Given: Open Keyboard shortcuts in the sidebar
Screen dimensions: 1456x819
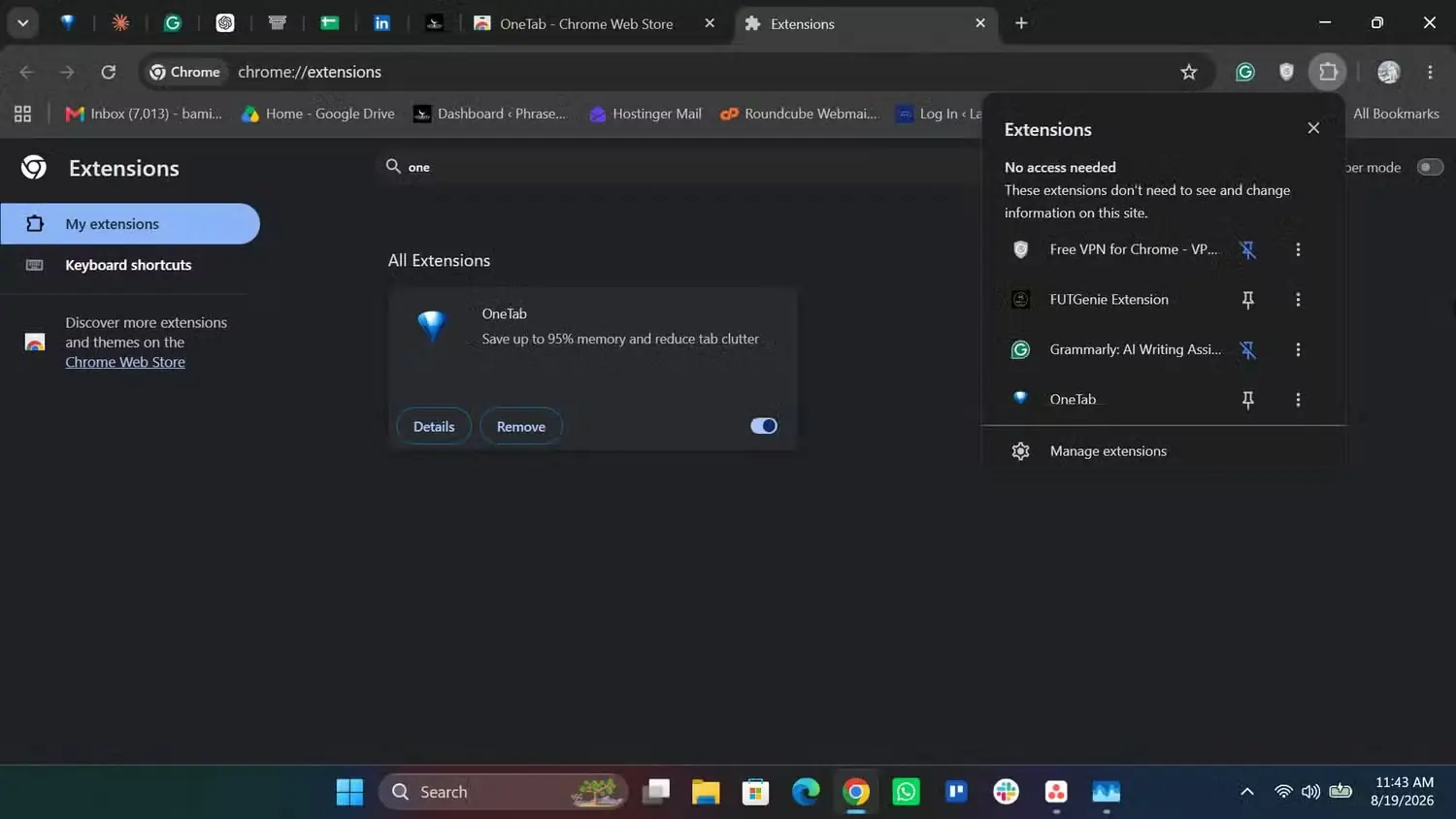Looking at the screenshot, I should [x=130, y=265].
